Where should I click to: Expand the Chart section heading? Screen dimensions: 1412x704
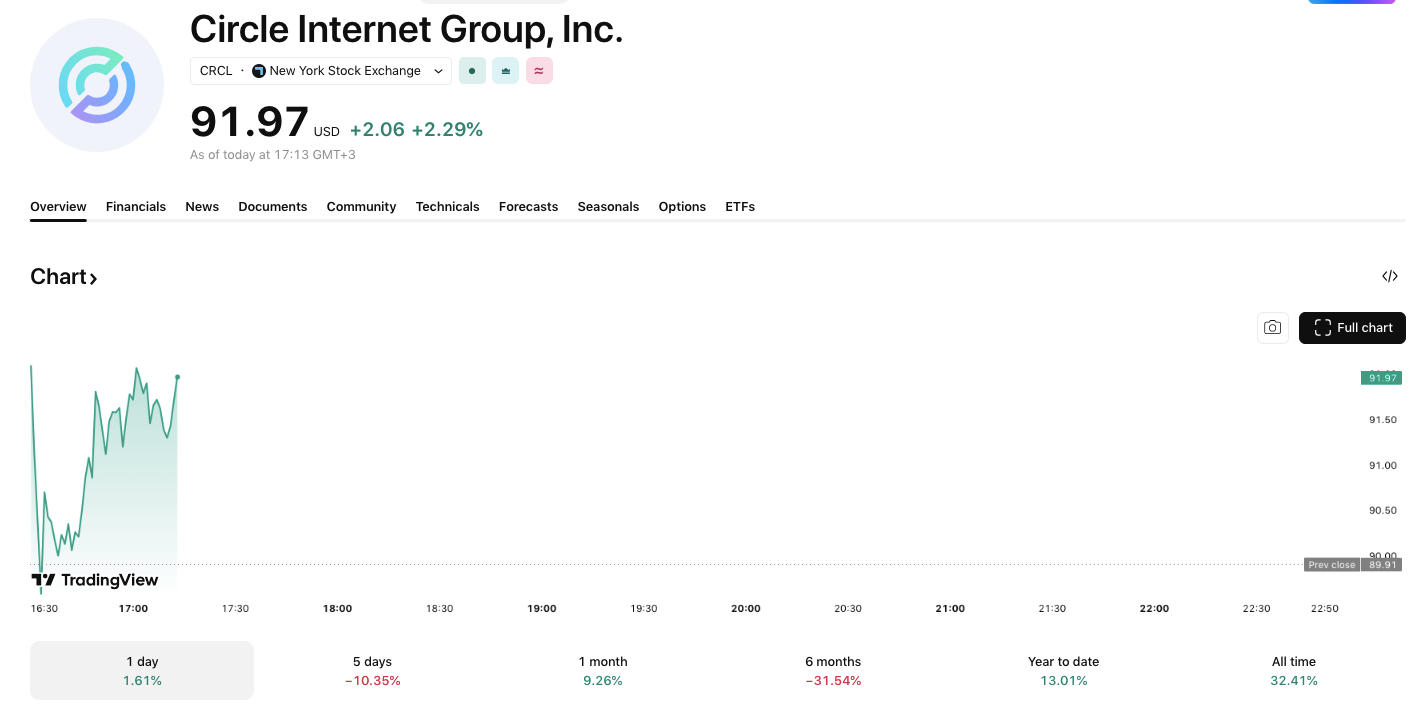(64, 277)
